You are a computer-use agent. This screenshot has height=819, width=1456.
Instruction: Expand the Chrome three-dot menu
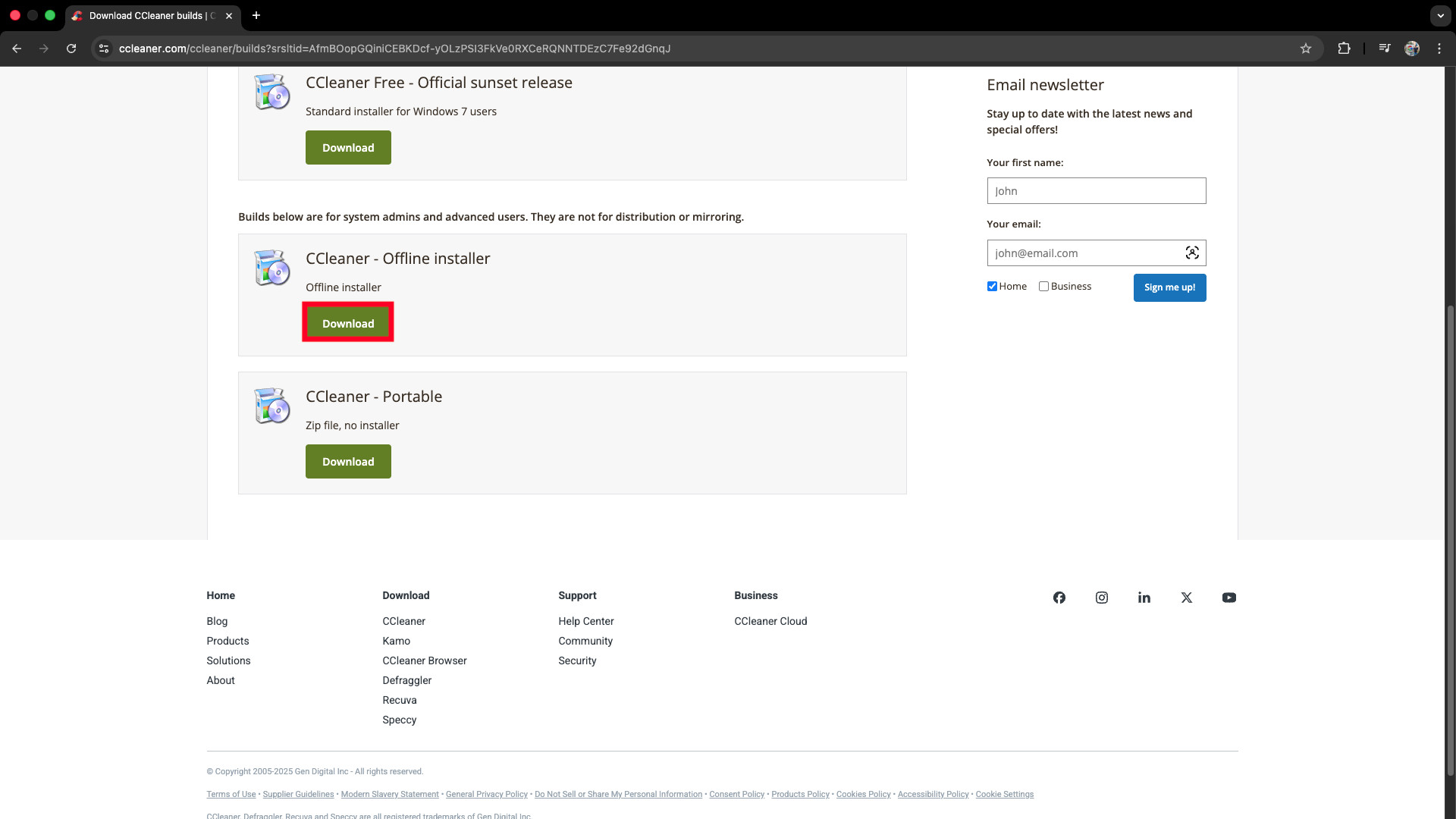(1439, 48)
